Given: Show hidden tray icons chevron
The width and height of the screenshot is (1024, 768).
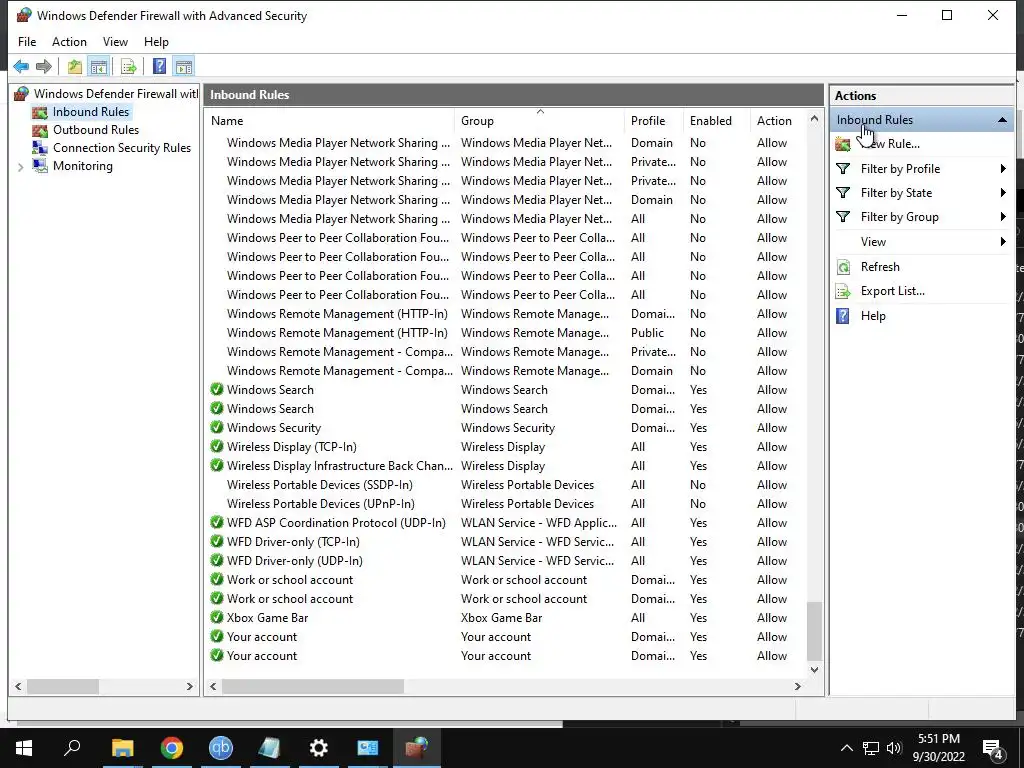Looking at the screenshot, I should 846,748.
